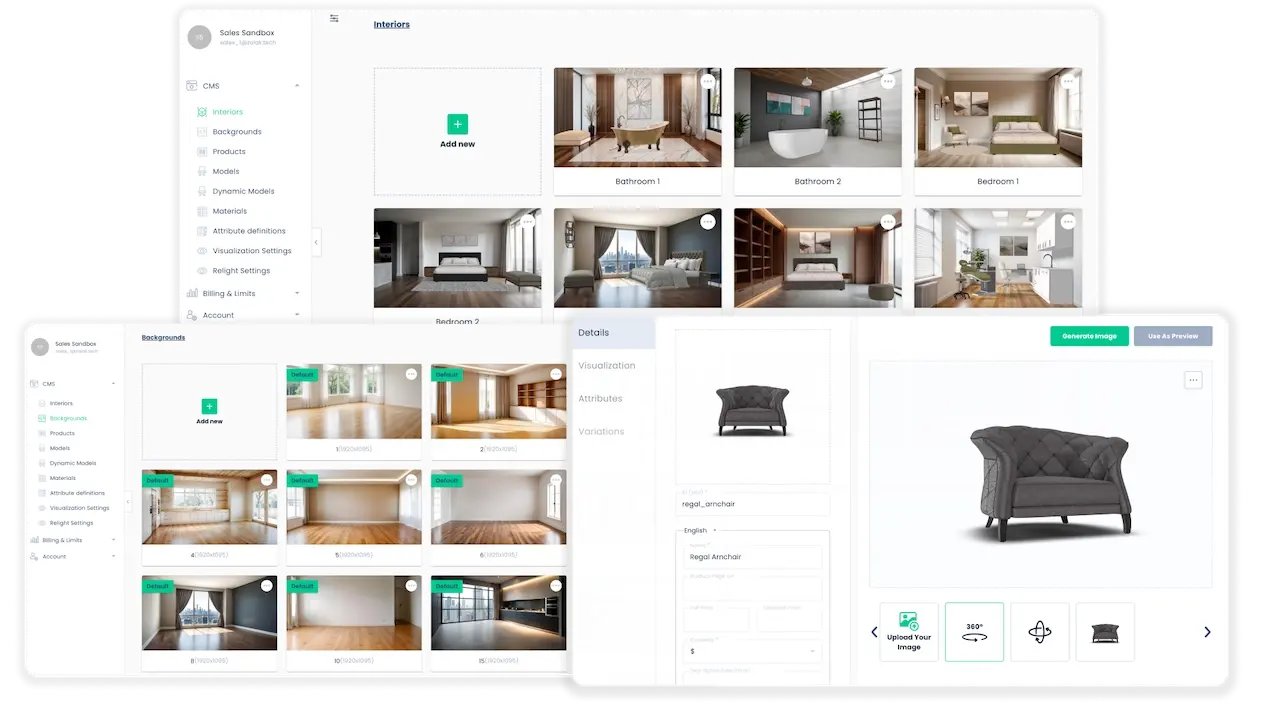
Task: Open the currency dropdown showing $
Action: [x=752, y=651]
